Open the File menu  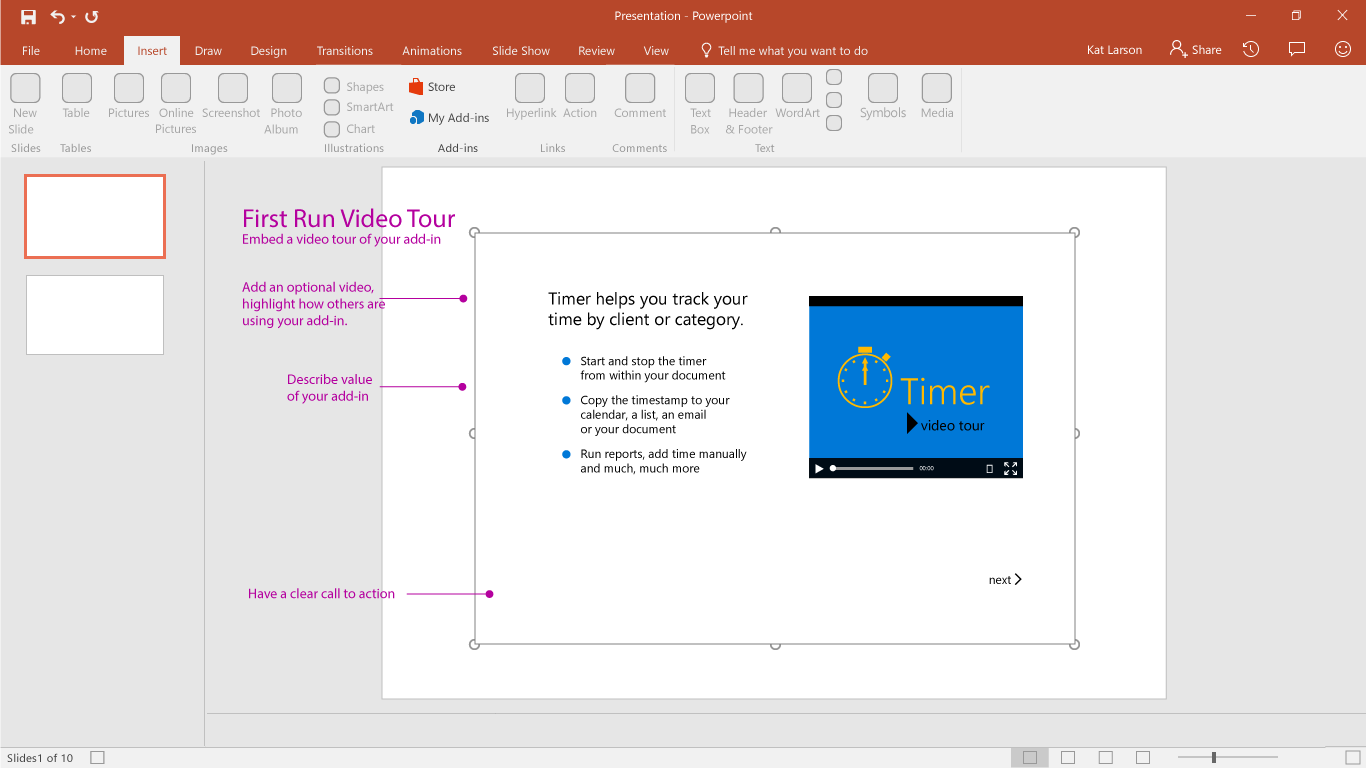click(31, 51)
